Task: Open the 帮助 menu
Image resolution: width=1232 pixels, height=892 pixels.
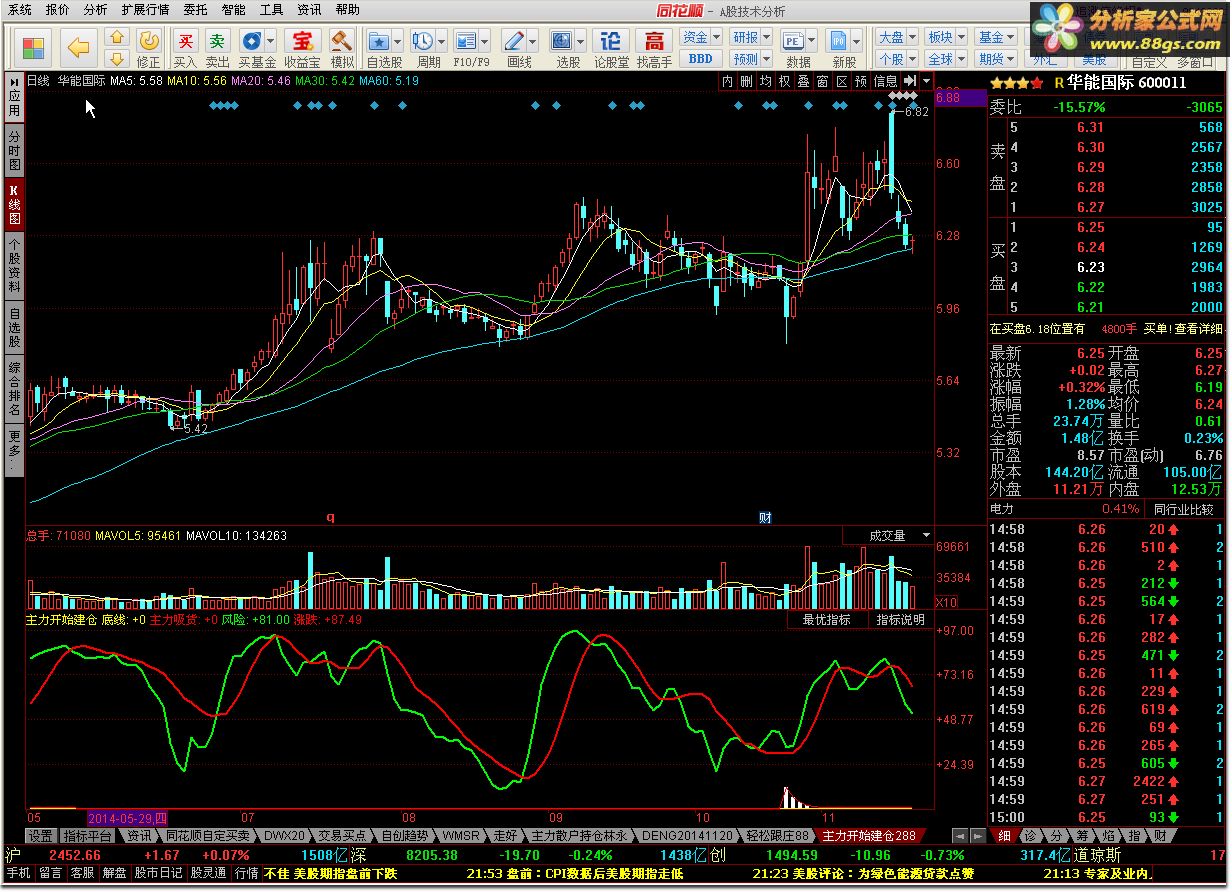Action: click(x=347, y=10)
